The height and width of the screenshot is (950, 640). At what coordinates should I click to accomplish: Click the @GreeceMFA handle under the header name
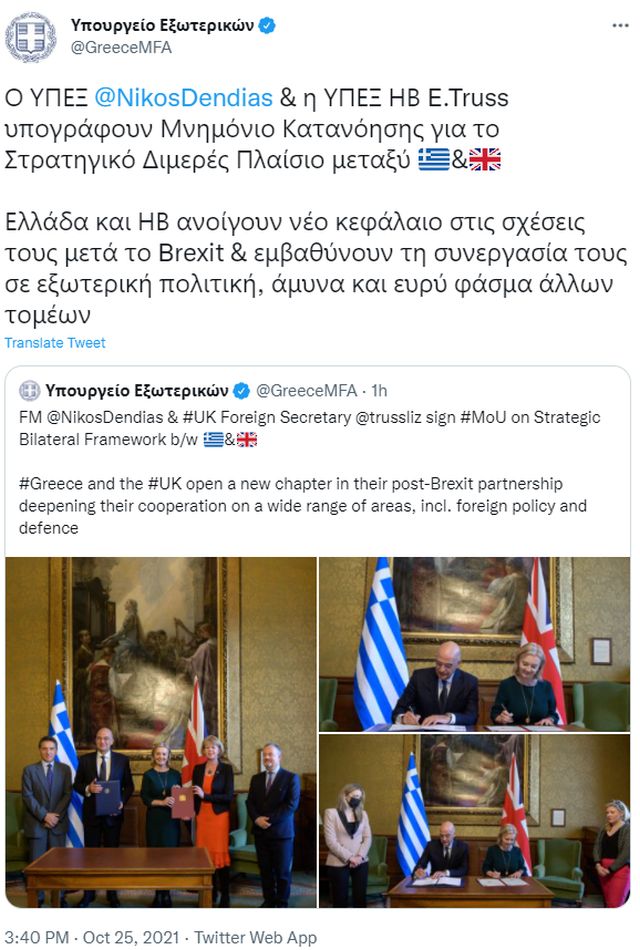[x=121, y=47]
